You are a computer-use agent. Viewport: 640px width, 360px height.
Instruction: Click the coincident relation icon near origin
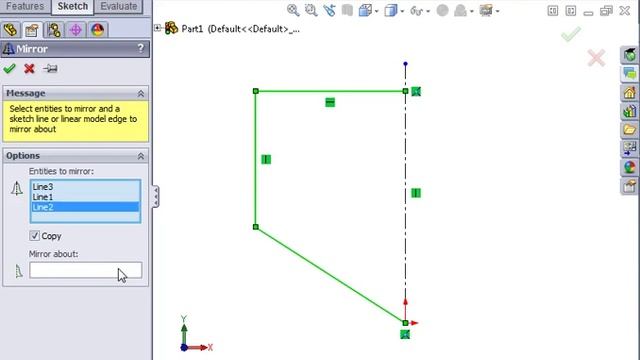404,335
